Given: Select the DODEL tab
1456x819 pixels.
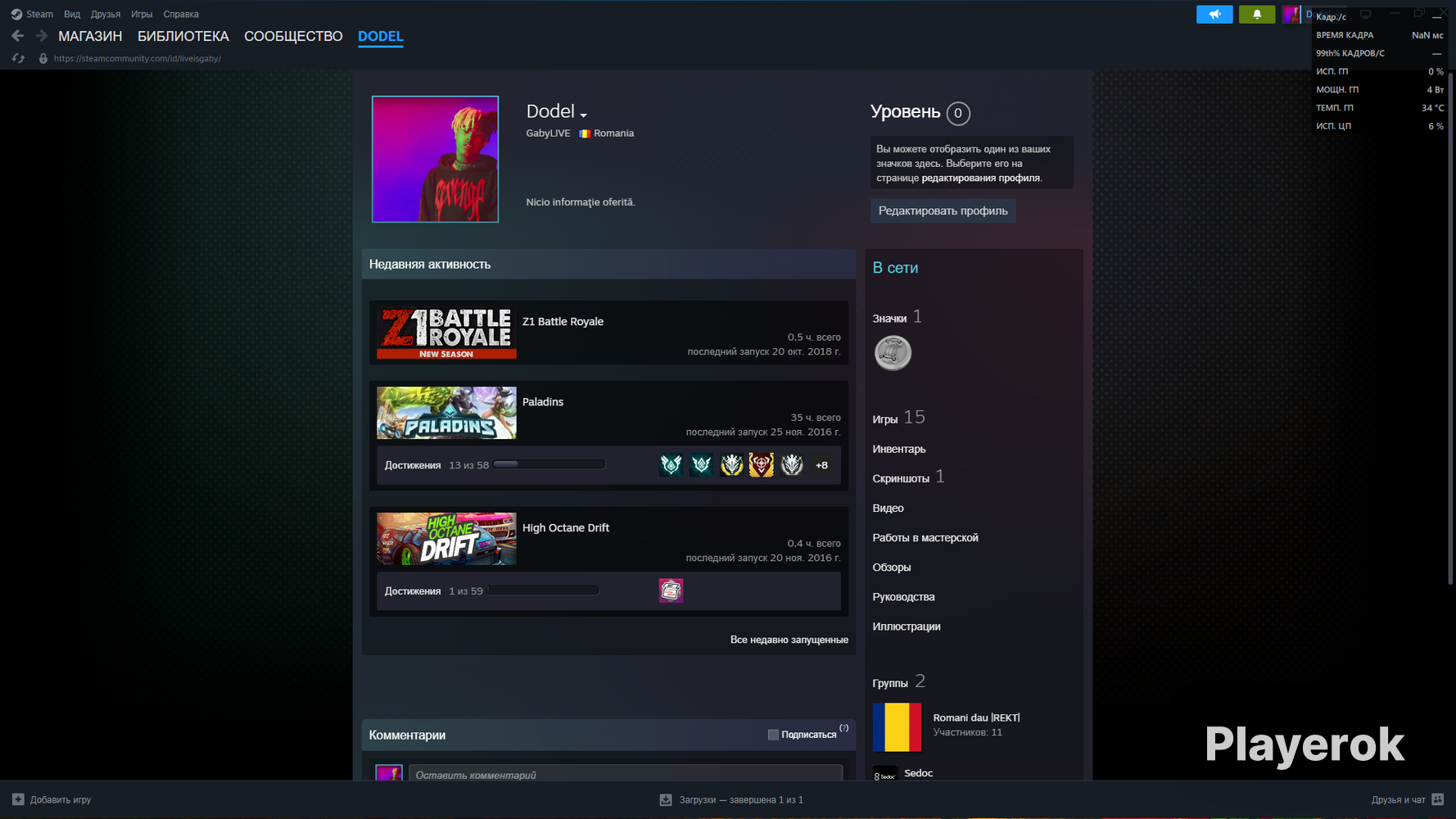Looking at the screenshot, I should (381, 36).
